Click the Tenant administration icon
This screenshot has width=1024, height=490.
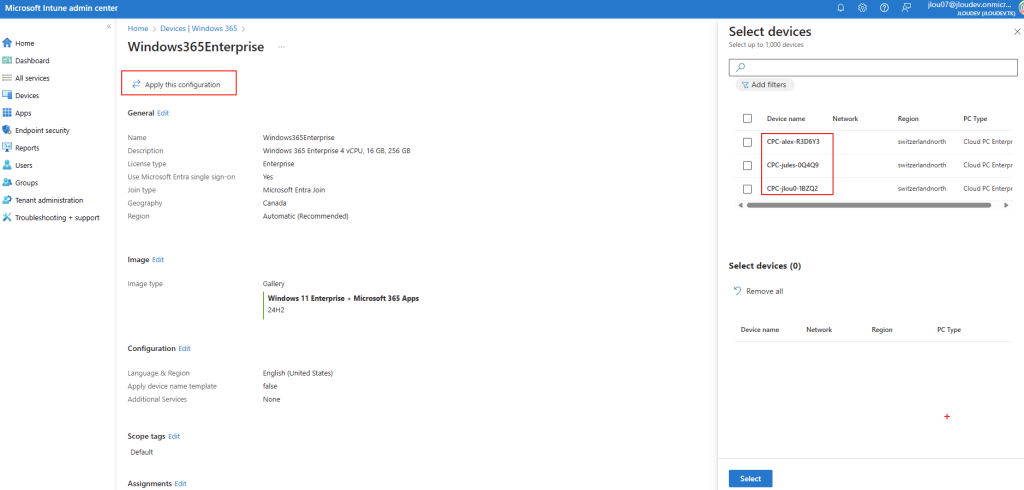coord(7,200)
